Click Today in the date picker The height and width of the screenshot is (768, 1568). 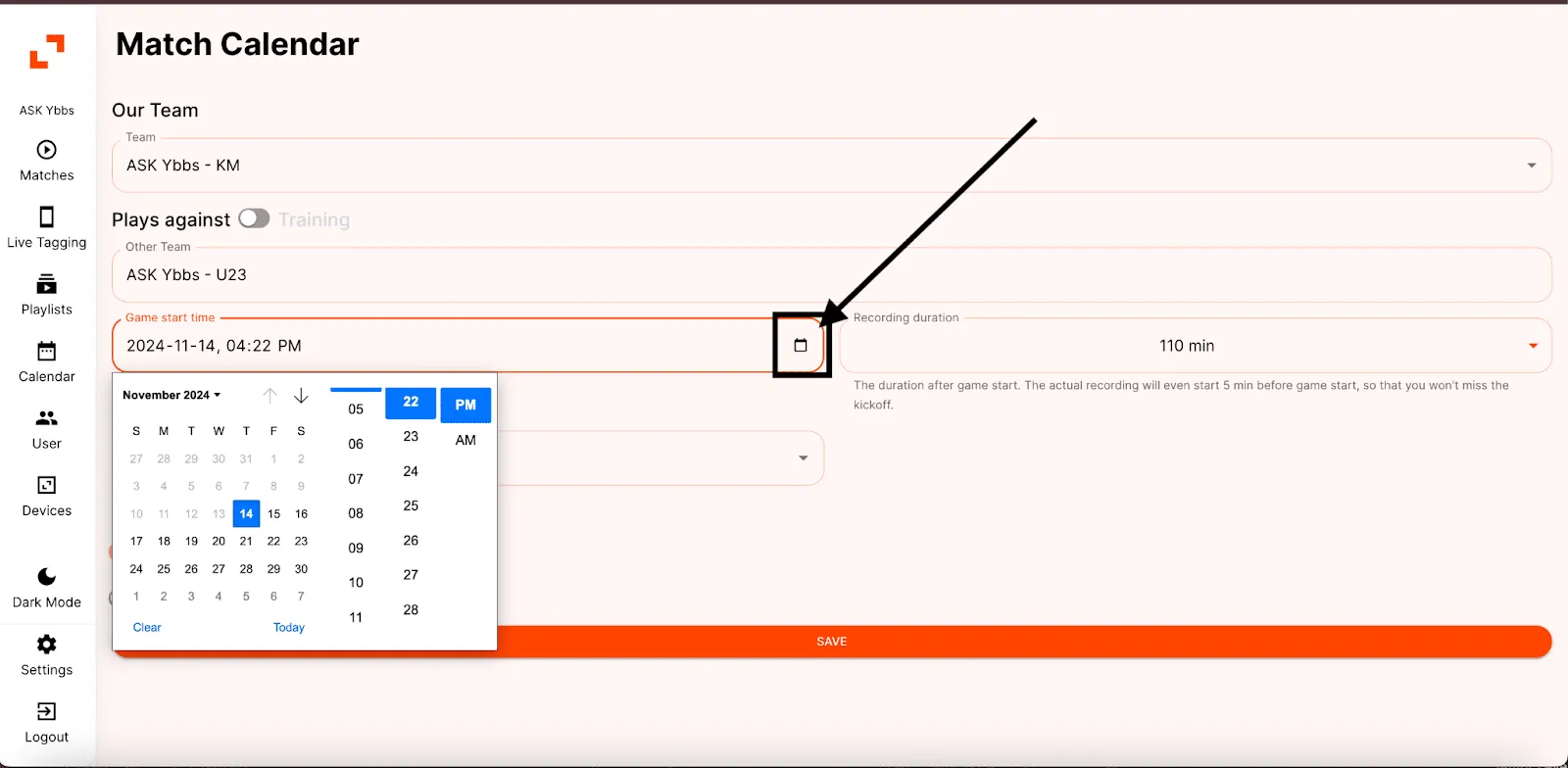click(x=289, y=627)
